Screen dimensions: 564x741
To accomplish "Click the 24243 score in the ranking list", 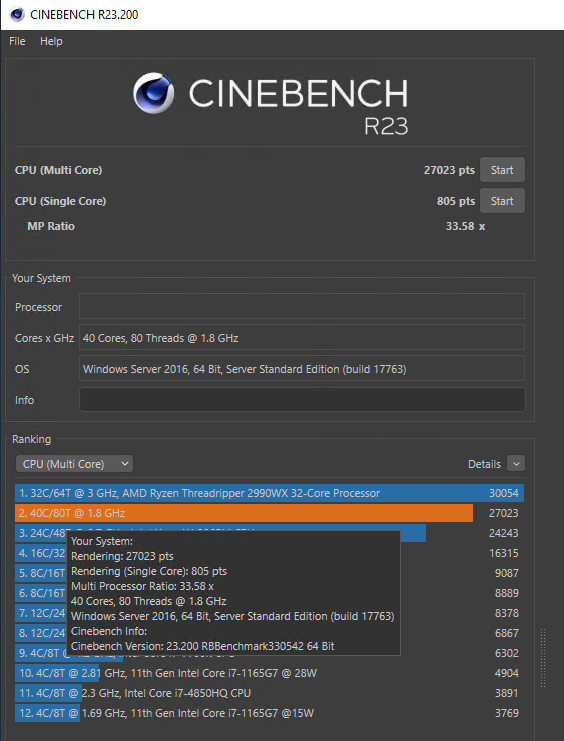I will point(503,533).
